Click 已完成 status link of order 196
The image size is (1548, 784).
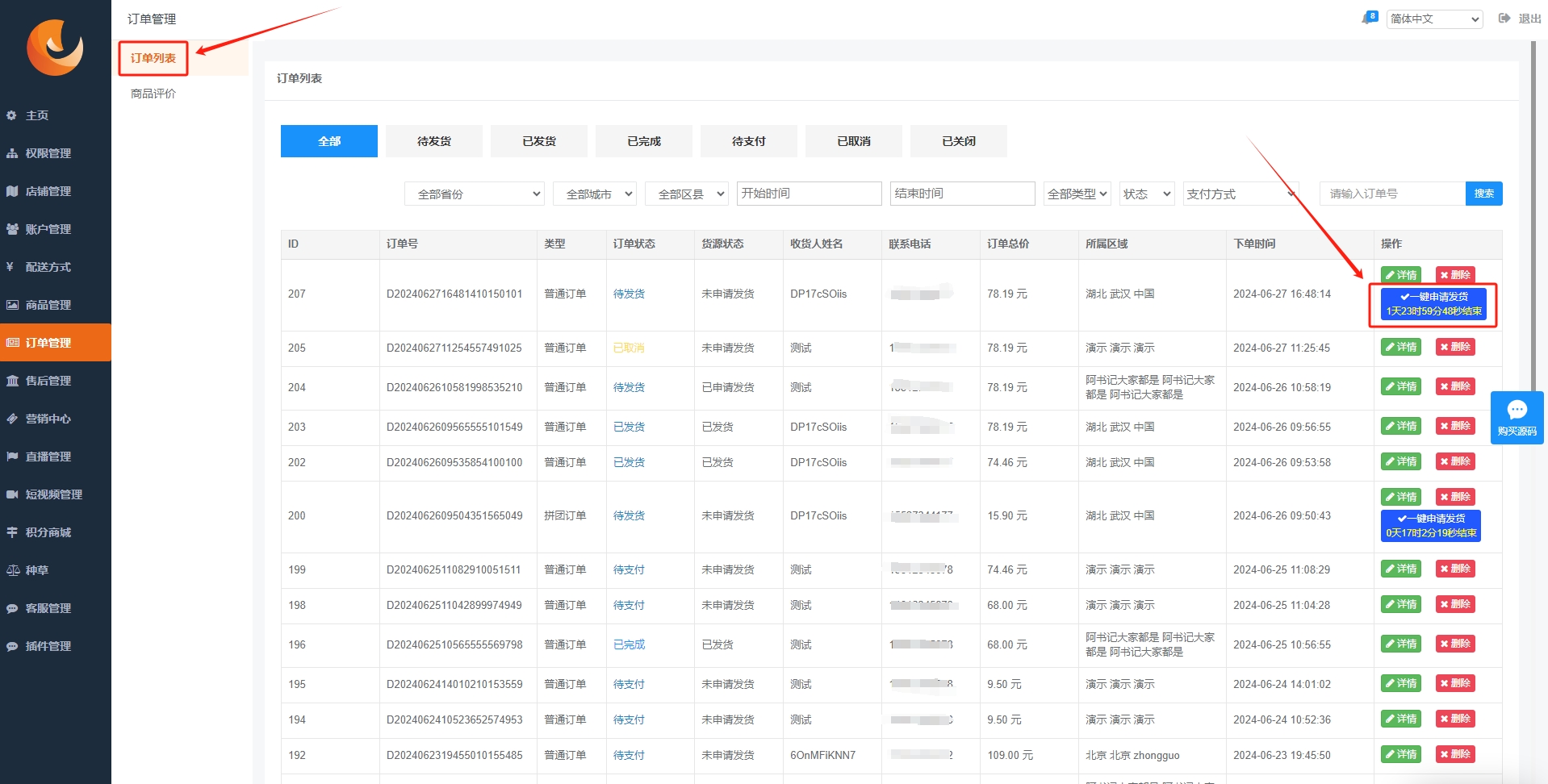(629, 645)
